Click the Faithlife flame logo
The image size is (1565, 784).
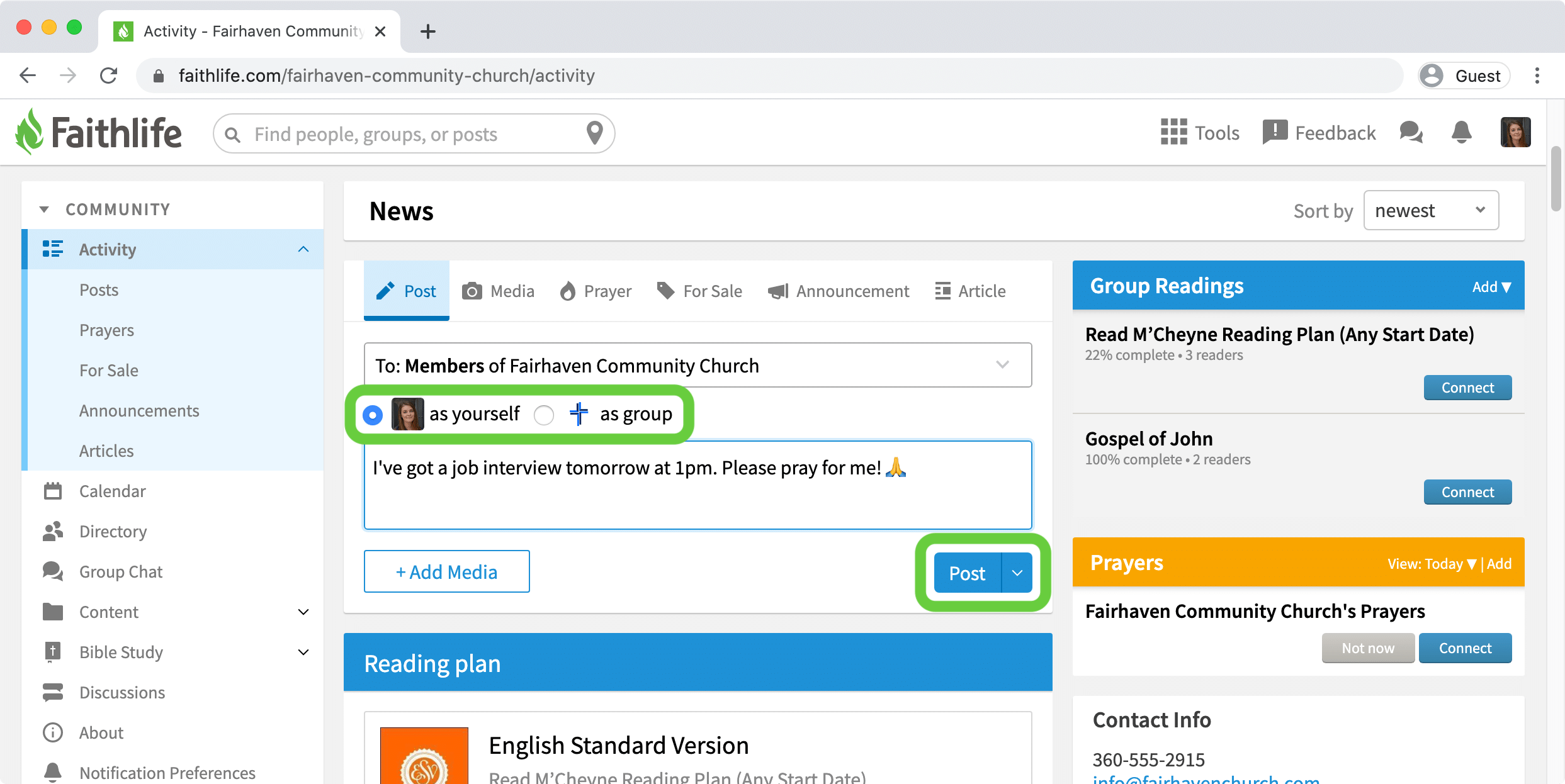pyautogui.click(x=29, y=132)
